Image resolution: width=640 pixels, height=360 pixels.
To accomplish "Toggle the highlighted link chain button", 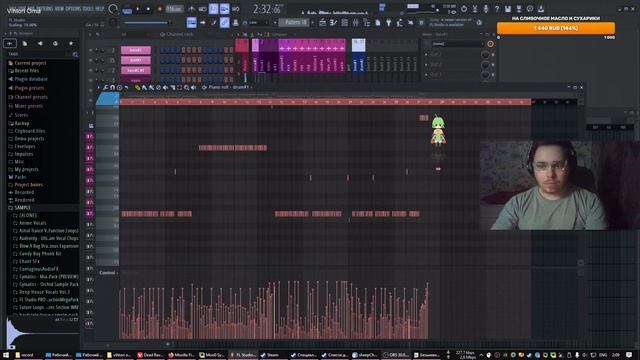I will (x=224, y=22).
